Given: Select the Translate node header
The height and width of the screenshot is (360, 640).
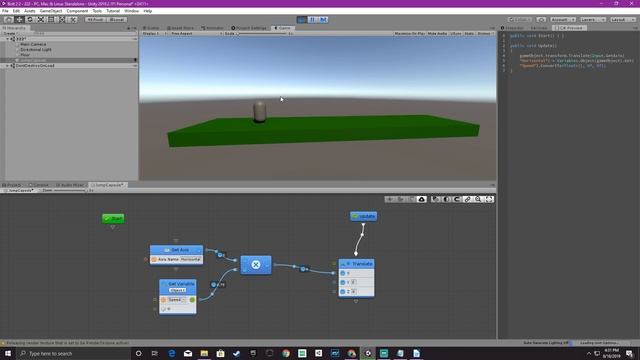Looking at the screenshot, I should (x=356, y=264).
